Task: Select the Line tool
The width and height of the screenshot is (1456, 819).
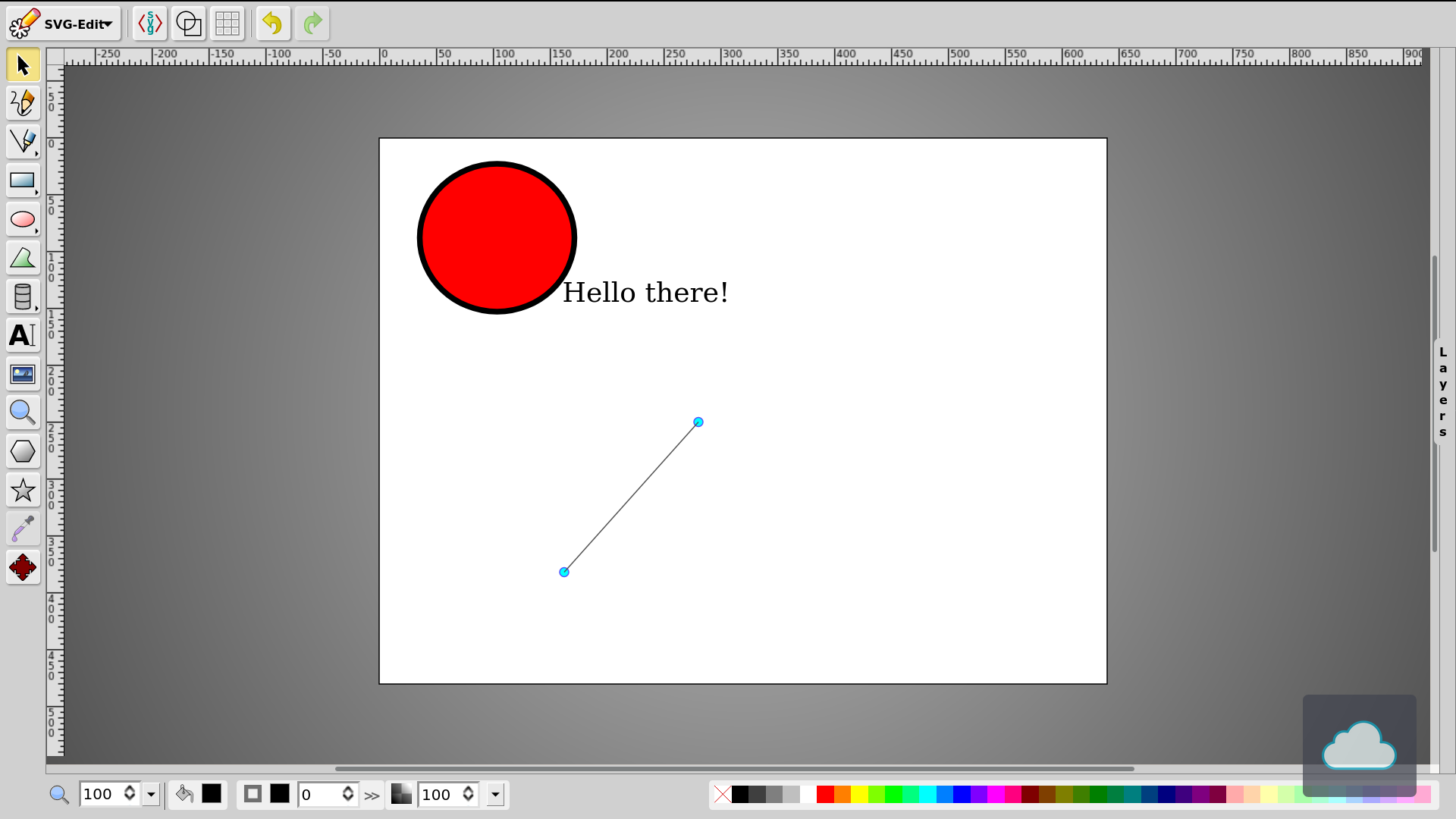Action: pos(23,142)
